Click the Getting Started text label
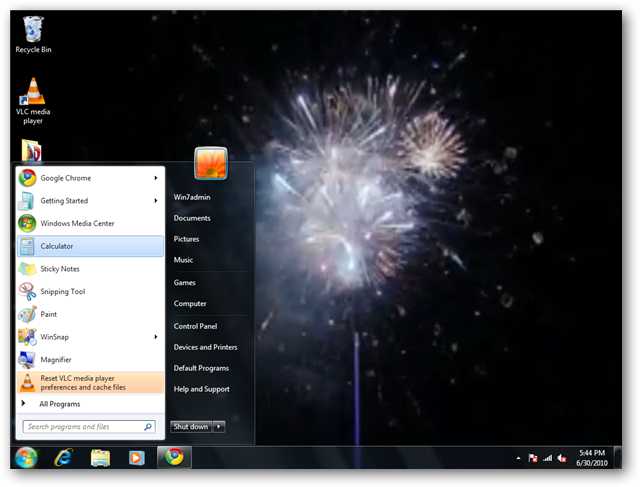The width and height of the screenshot is (640, 487). point(64,201)
